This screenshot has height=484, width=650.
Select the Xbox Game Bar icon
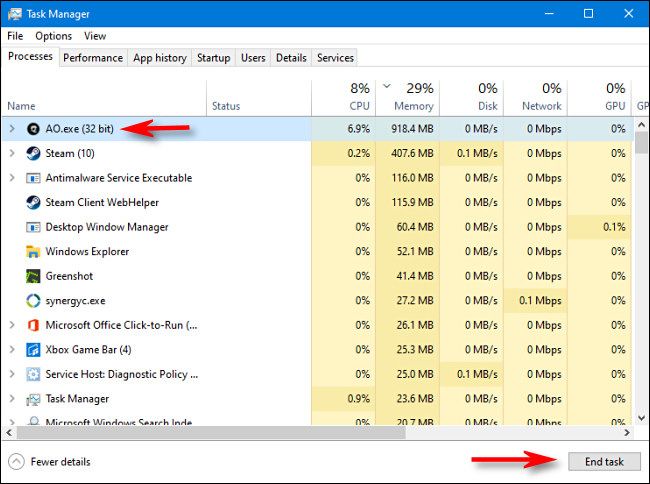(x=33, y=350)
